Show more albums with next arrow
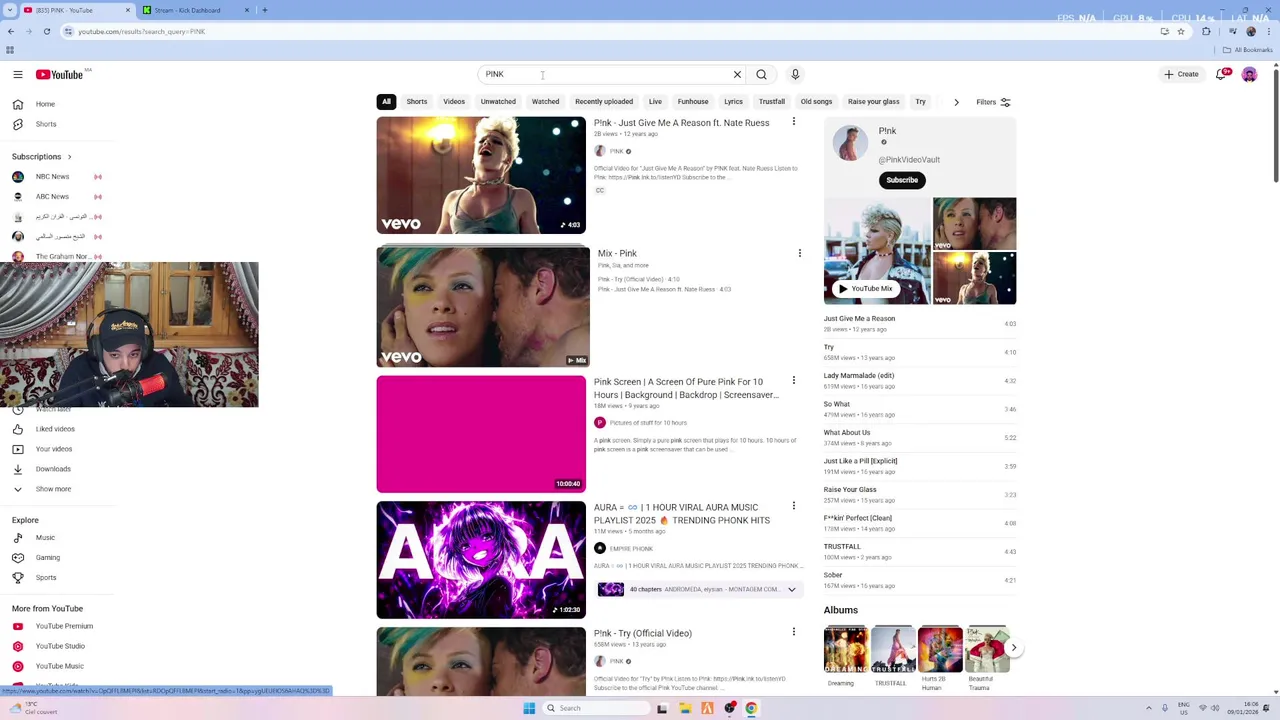This screenshot has width=1280, height=720. 1013,648
